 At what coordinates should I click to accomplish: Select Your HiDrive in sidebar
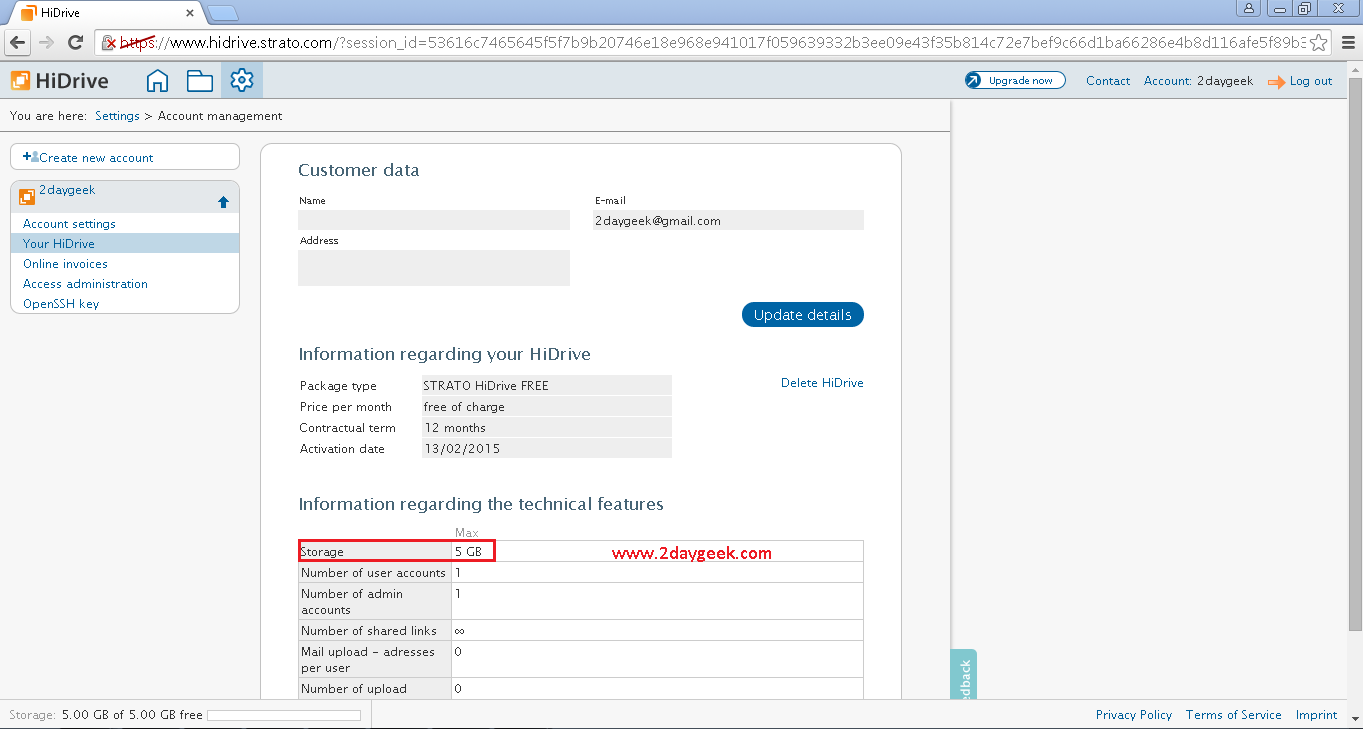(x=125, y=244)
